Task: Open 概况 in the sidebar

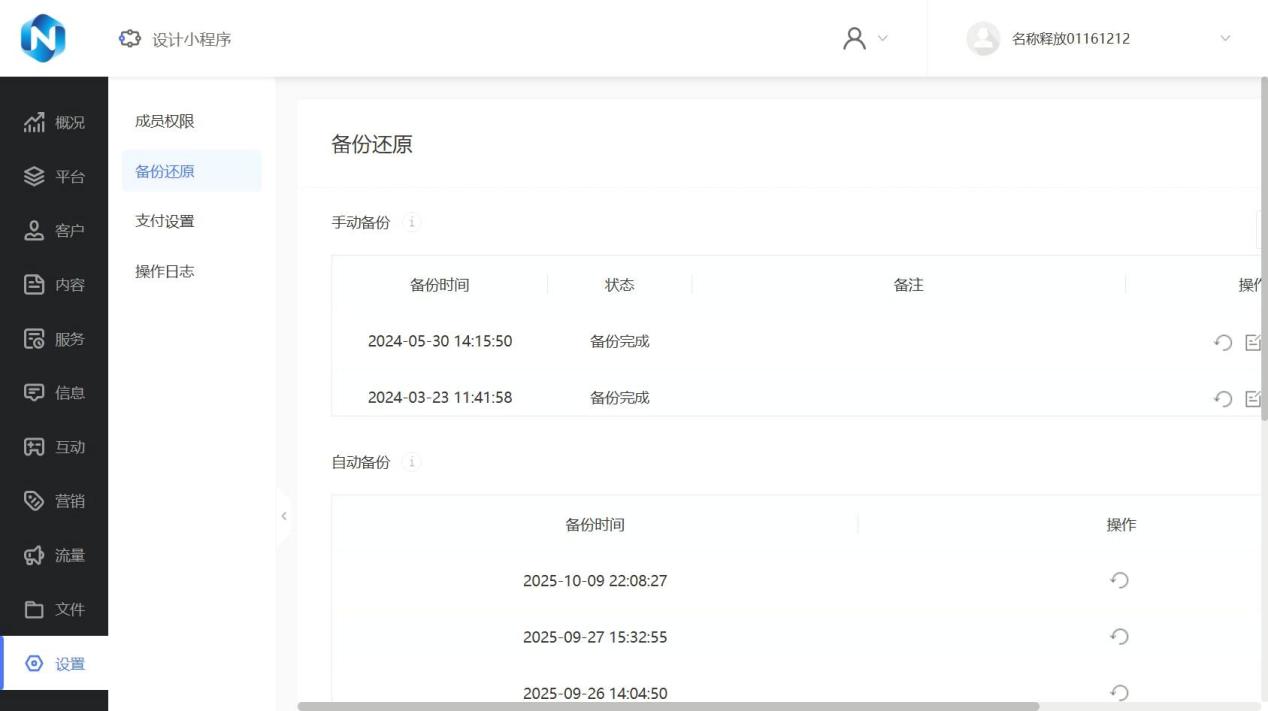Action: 55,123
